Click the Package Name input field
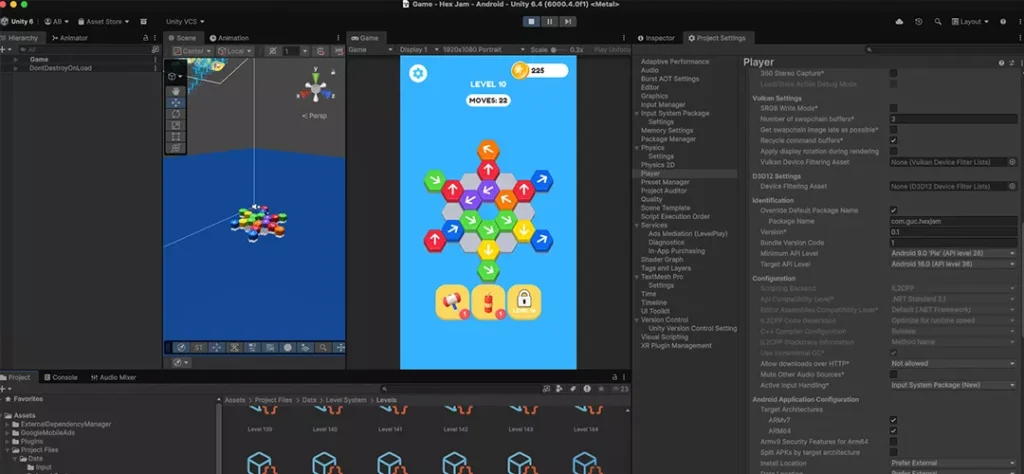 click(953, 221)
